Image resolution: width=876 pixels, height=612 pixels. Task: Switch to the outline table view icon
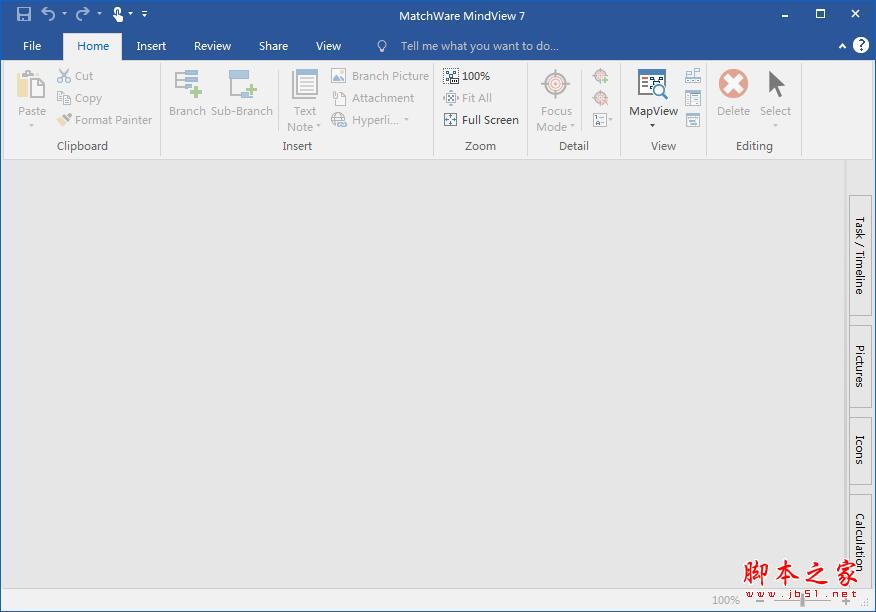pyautogui.click(x=693, y=98)
